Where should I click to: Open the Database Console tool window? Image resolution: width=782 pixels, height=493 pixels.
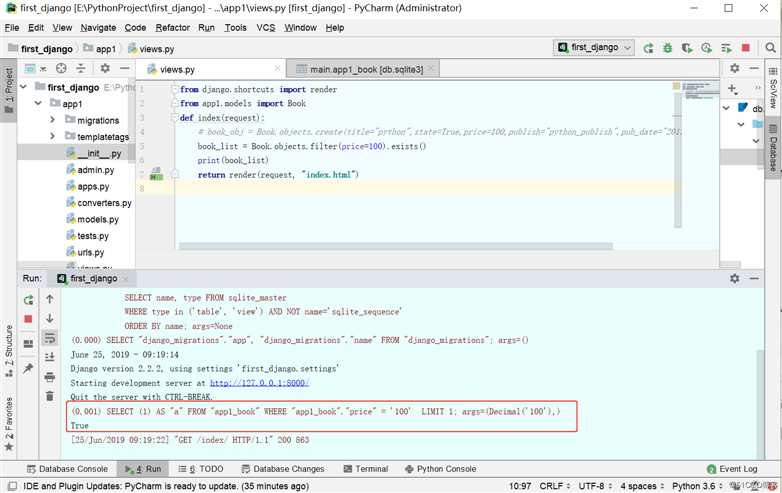click(67, 469)
